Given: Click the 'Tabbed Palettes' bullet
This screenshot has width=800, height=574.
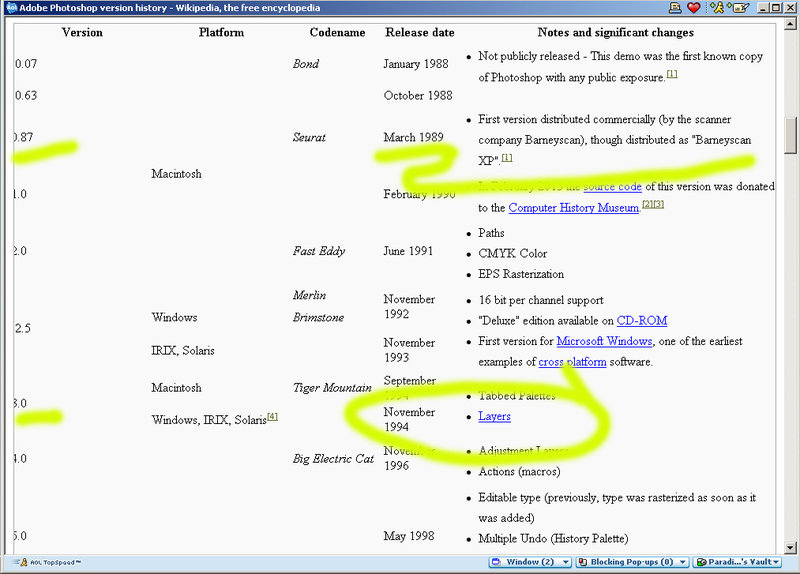Looking at the screenshot, I should (x=517, y=395).
